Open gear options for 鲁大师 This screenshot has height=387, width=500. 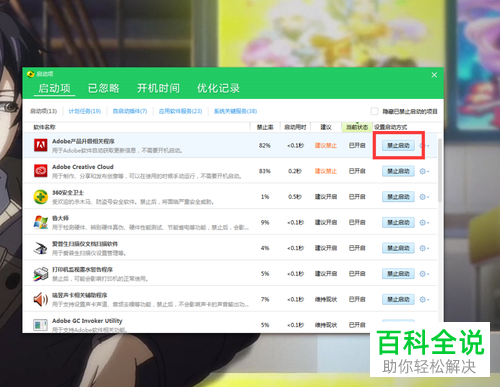424,223
